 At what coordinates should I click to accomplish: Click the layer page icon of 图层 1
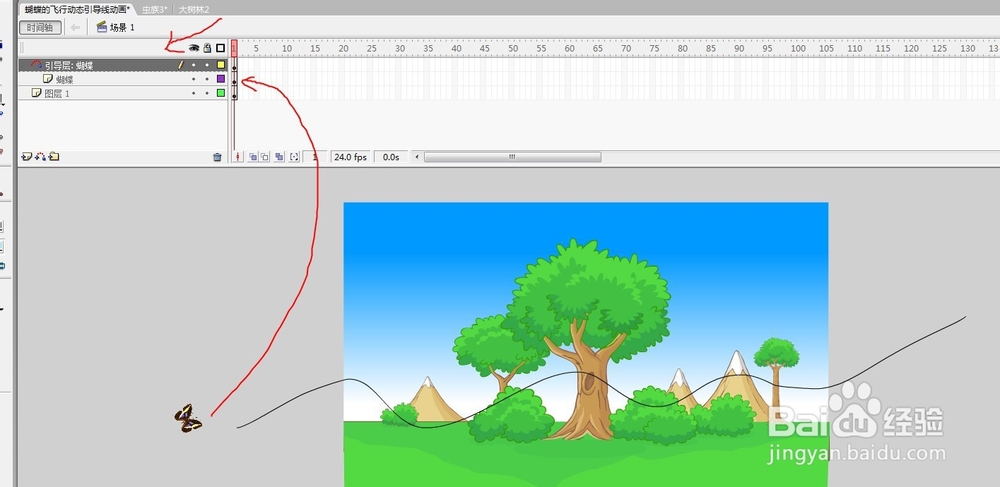(x=37, y=93)
